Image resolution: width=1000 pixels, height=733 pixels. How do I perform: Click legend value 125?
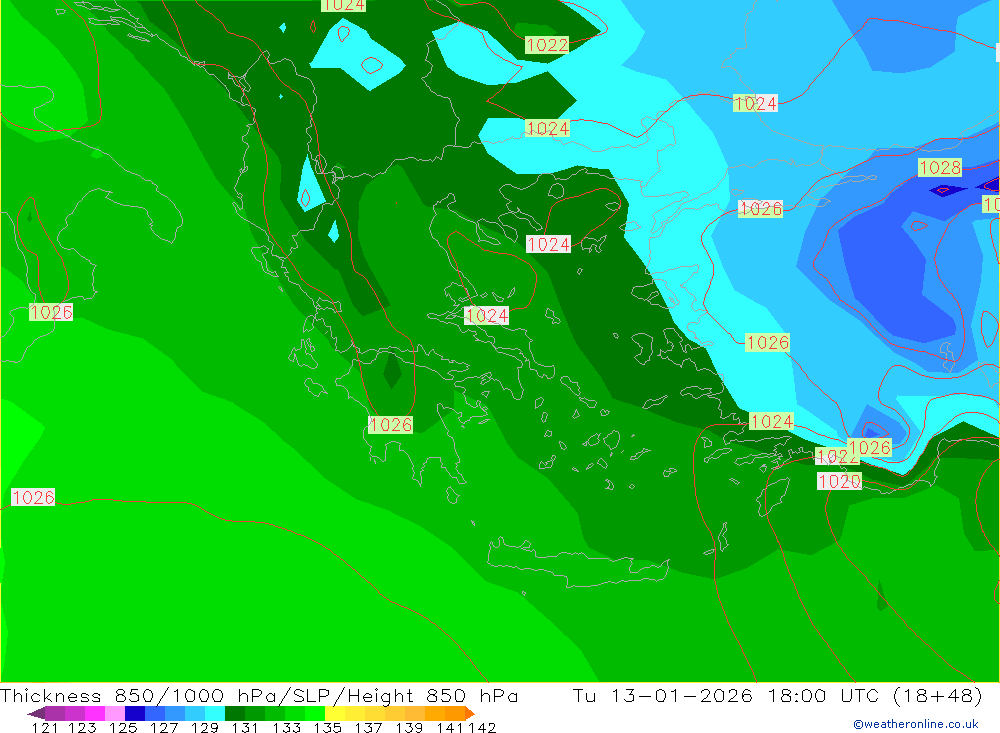(123, 727)
